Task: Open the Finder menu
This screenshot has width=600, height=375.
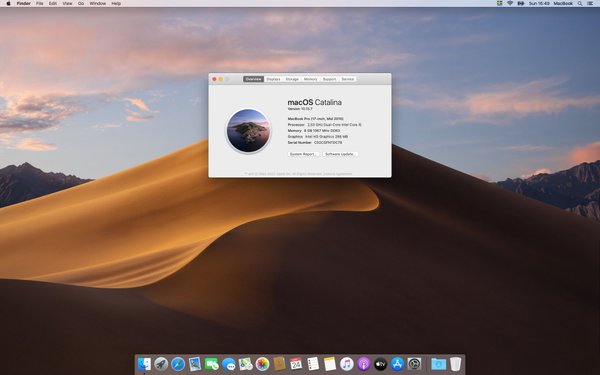Action: [24, 3]
